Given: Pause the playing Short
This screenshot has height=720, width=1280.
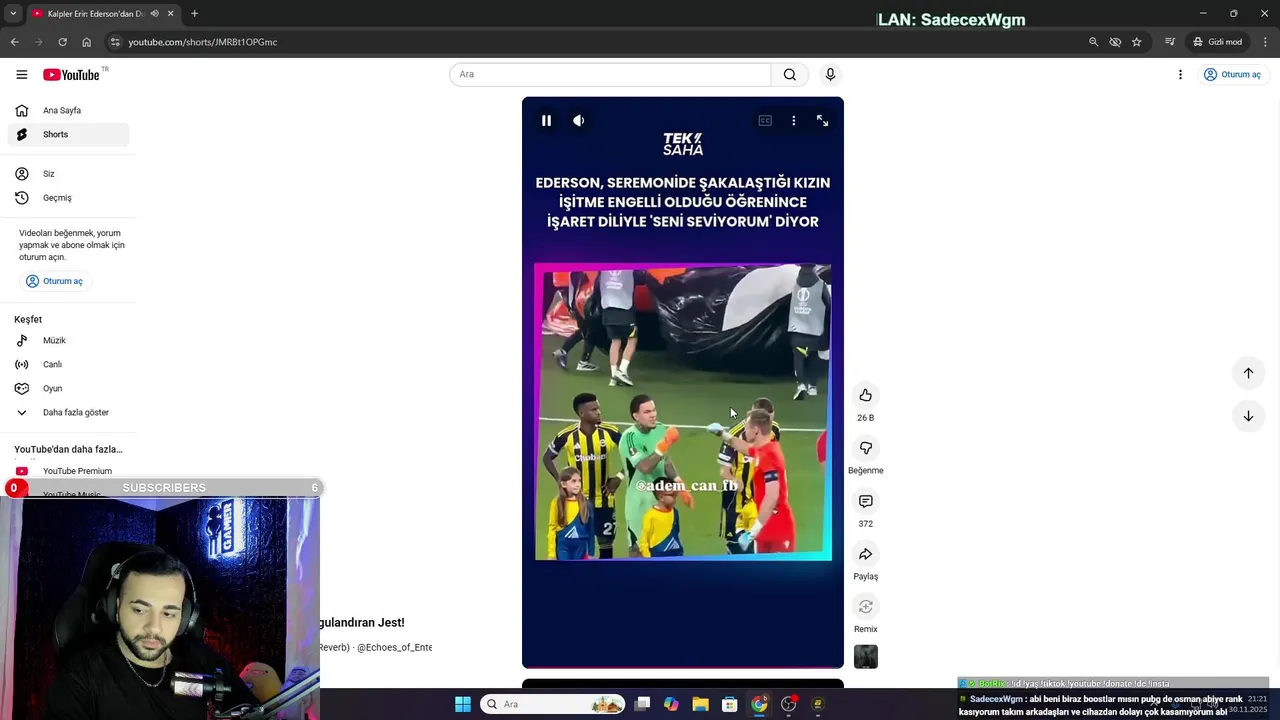Looking at the screenshot, I should pos(546,120).
